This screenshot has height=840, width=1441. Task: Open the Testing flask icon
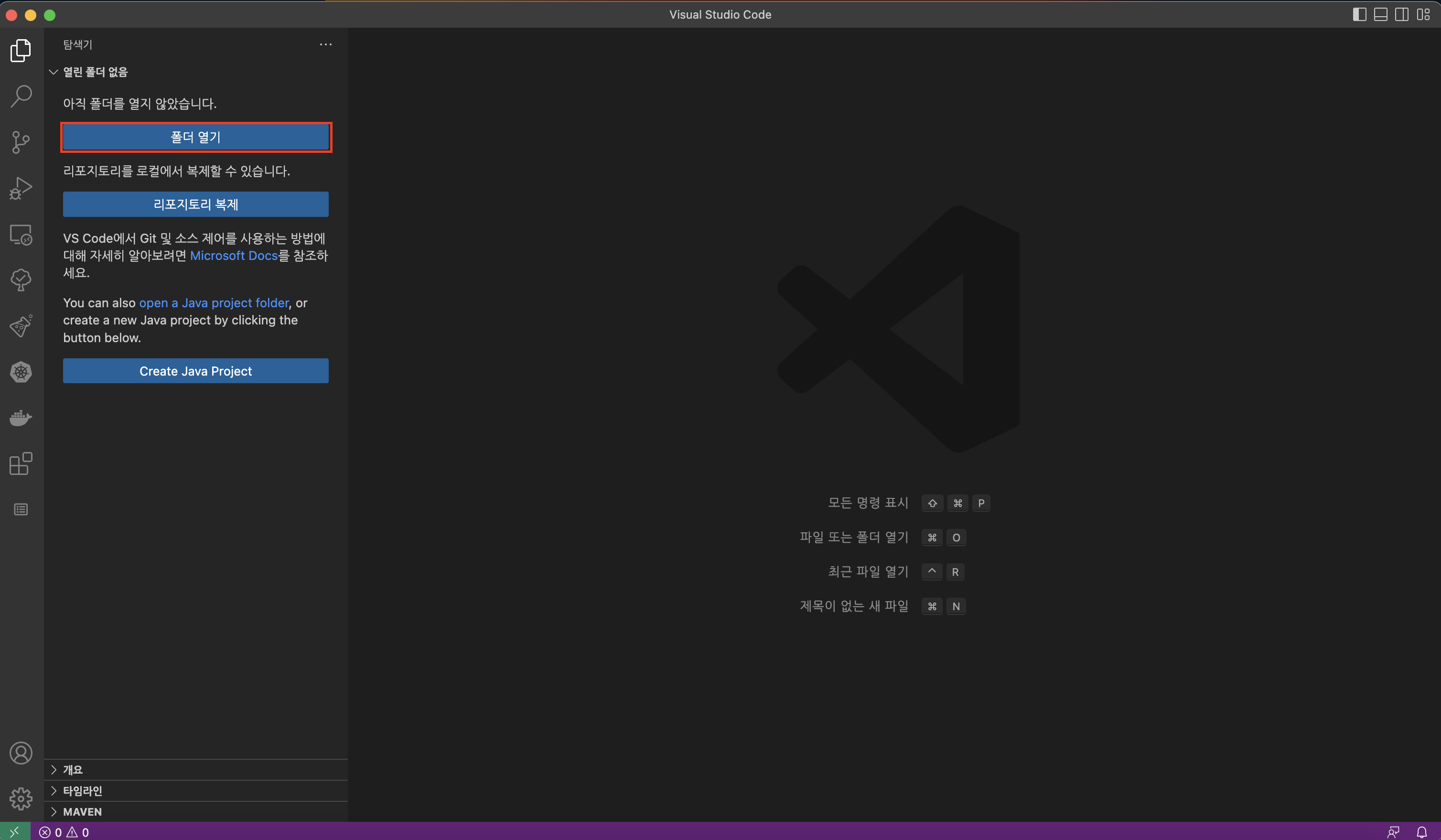[21, 326]
